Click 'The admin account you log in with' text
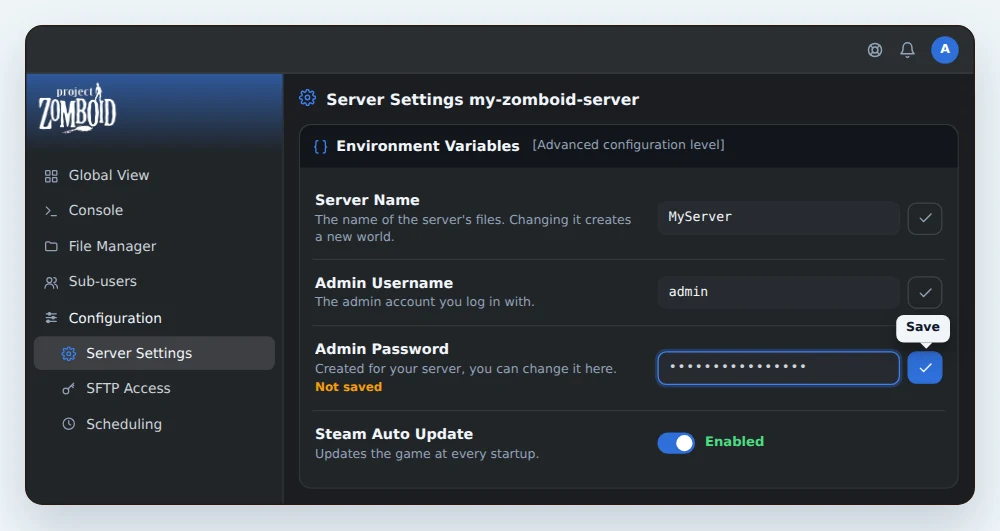 pos(424,302)
